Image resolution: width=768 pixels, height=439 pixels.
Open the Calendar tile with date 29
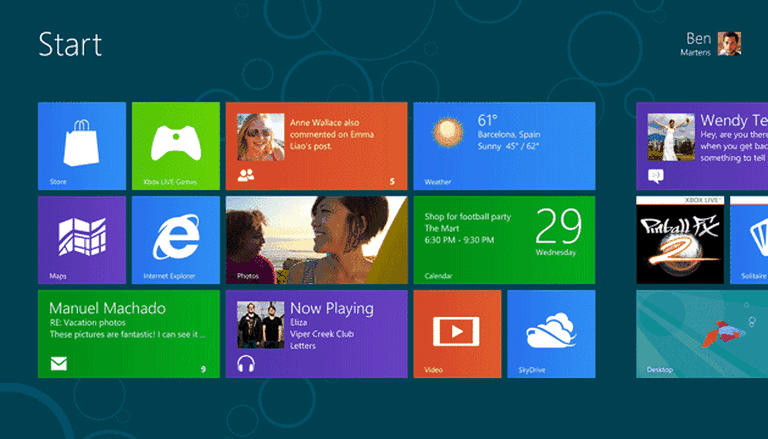[504, 240]
